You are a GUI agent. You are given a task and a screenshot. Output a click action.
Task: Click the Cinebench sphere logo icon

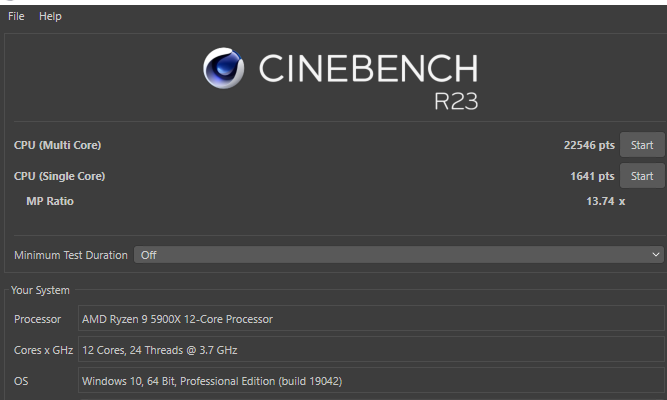coord(223,68)
